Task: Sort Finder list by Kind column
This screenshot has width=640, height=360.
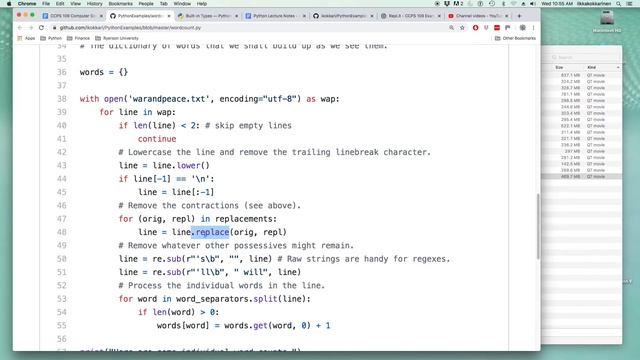Action: (591, 67)
